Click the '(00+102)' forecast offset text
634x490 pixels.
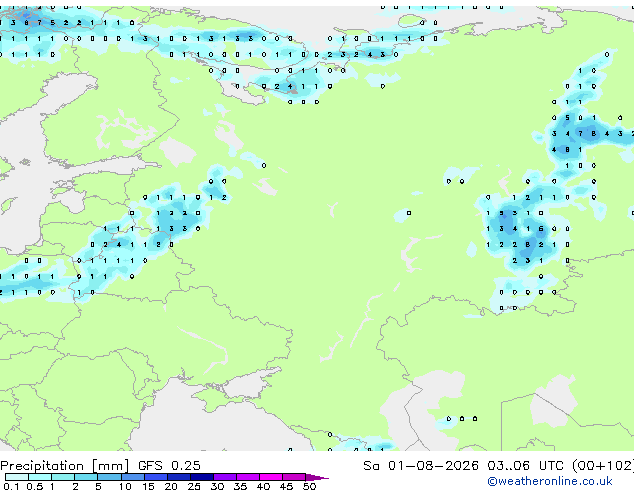click(x=603, y=466)
